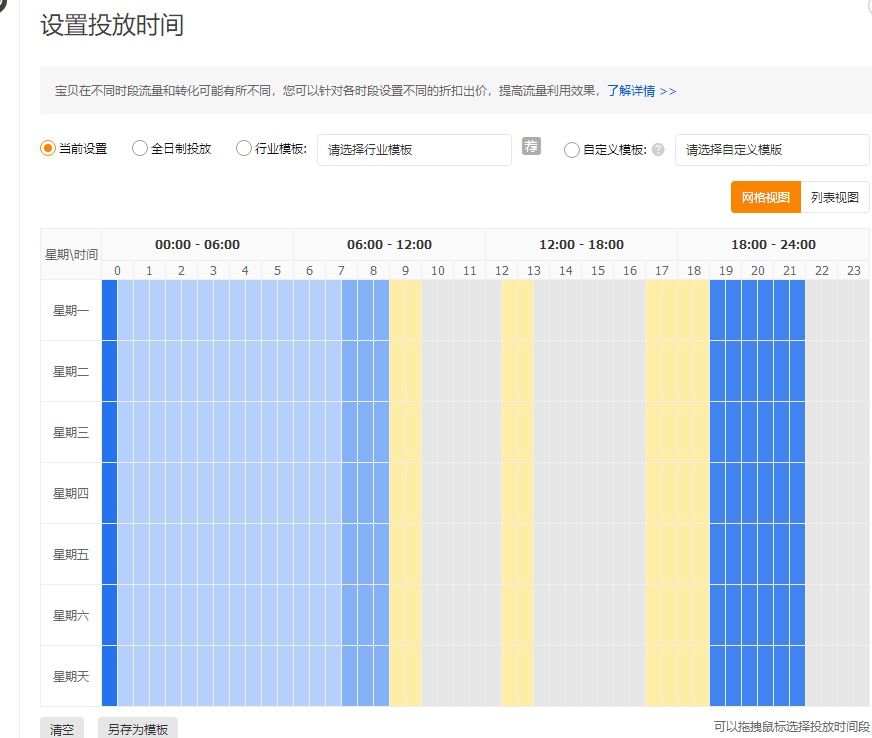Click the 00:00 - 06:00 time header

197,245
